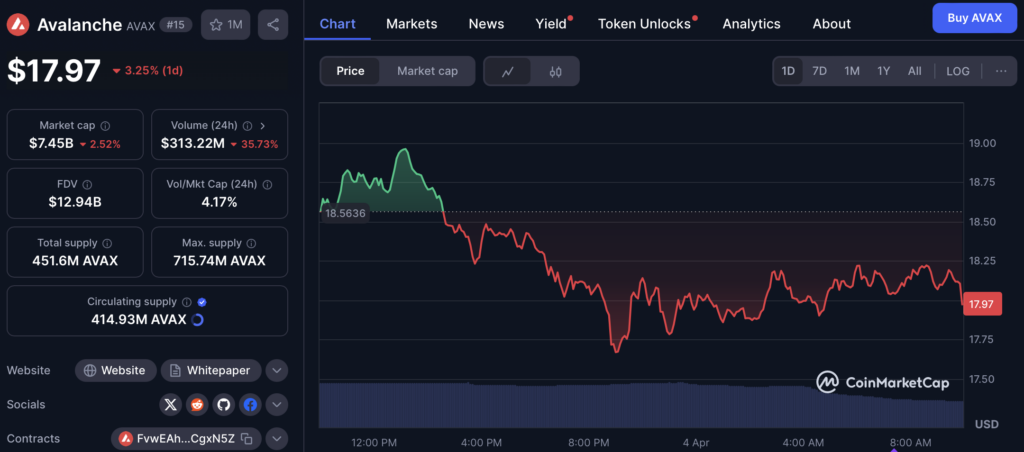This screenshot has width=1024, height=452.
Task: Click the circulating supply progress ring
Action: point(197,320)
